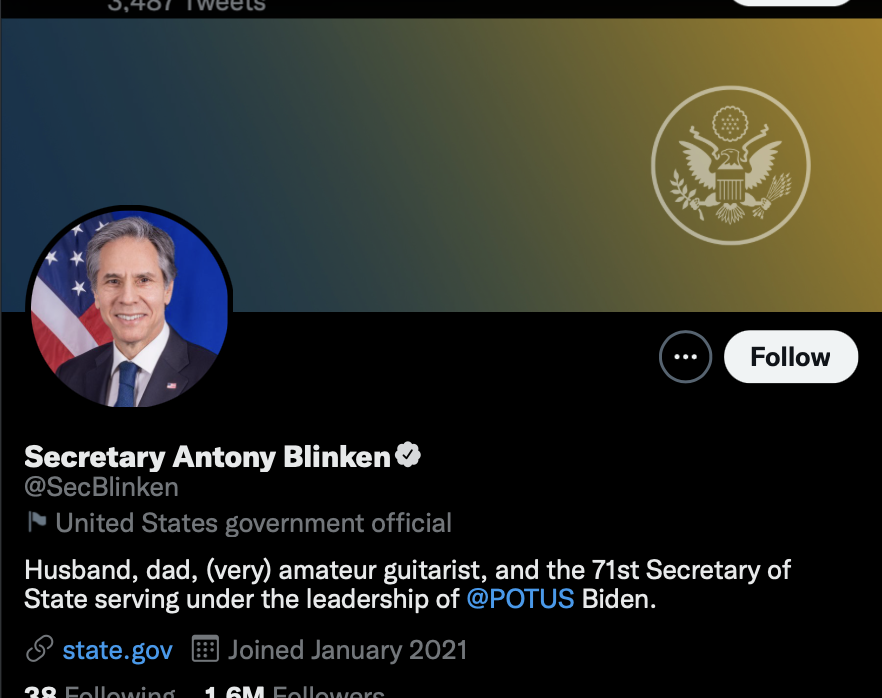Click the Great Seal emblem in banner
Image resolution: width=882 pixels, height=698 pixels.
729,165
